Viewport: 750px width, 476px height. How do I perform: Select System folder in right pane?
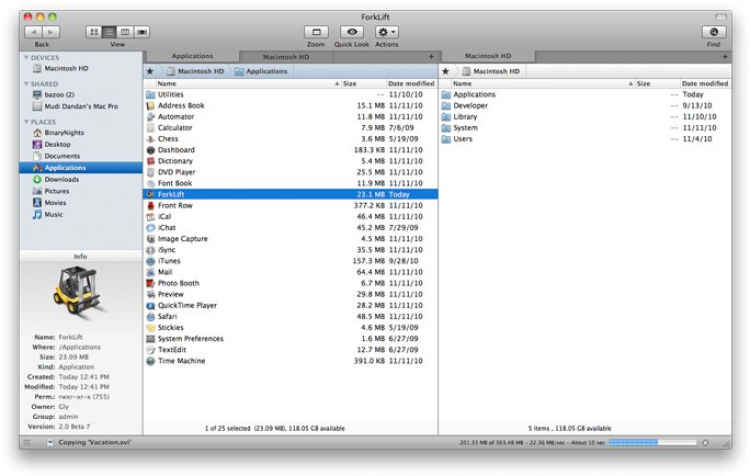585,128
